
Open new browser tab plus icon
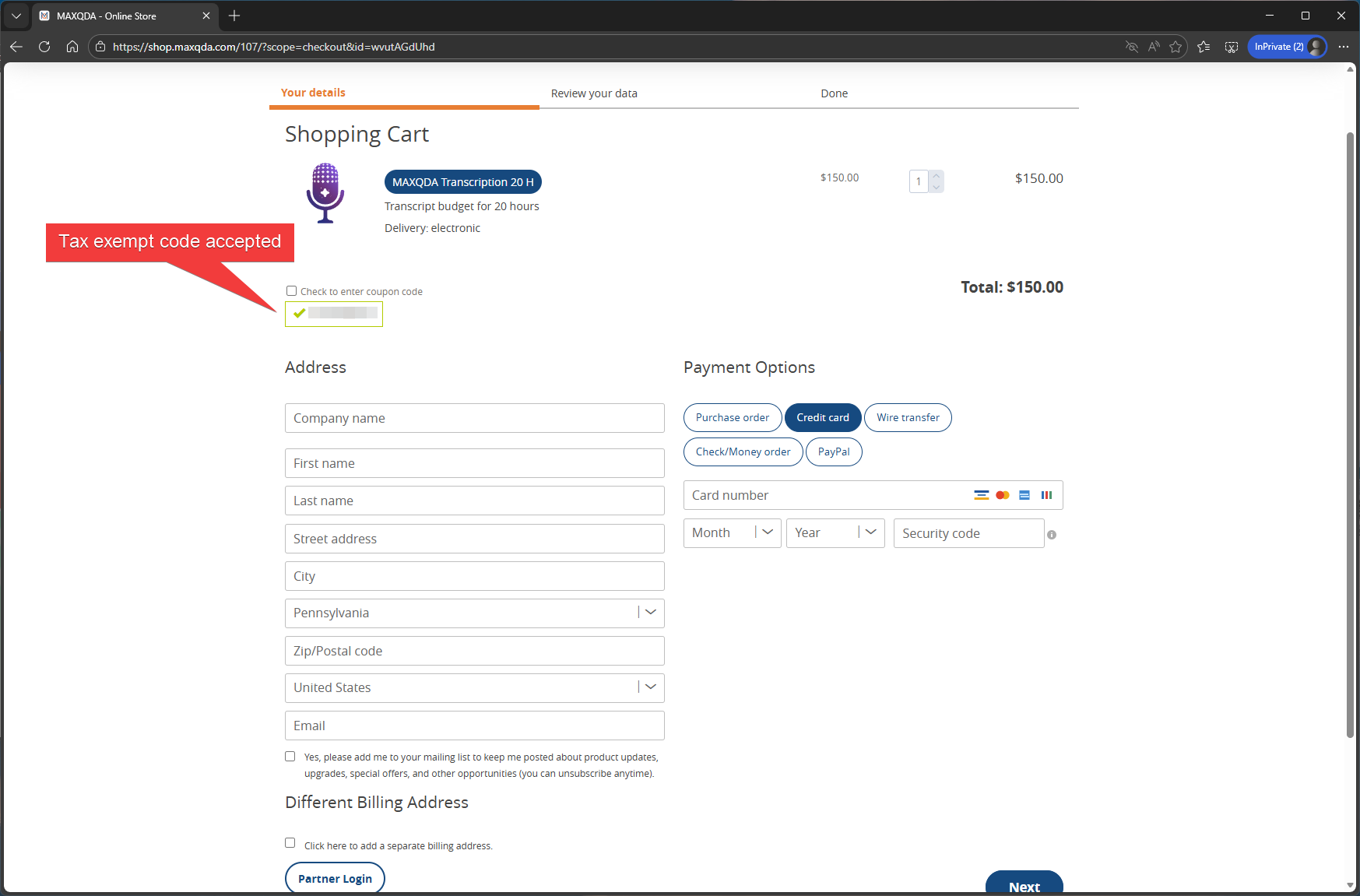[x=234, y=16]
